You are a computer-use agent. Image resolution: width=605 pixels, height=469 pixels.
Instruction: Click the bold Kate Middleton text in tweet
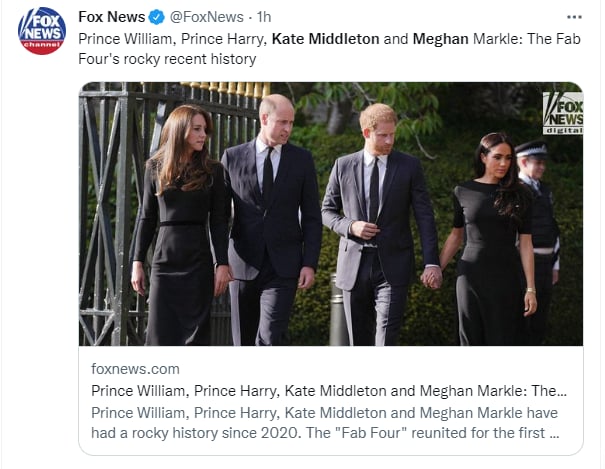click(325, 39)
